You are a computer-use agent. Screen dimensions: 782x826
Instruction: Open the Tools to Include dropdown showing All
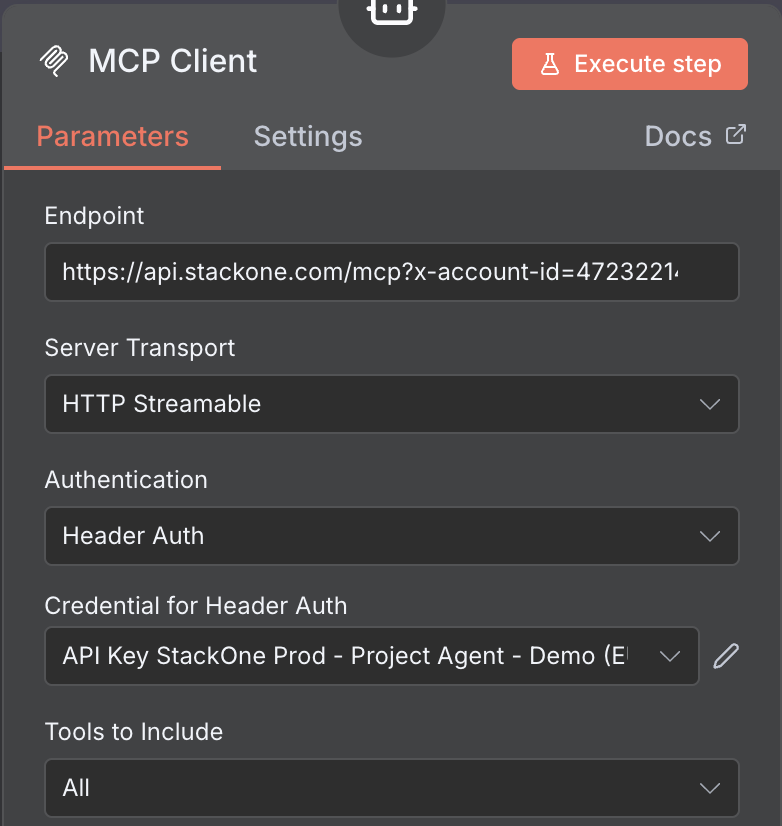pyautogui.click(x=391, y=788)
